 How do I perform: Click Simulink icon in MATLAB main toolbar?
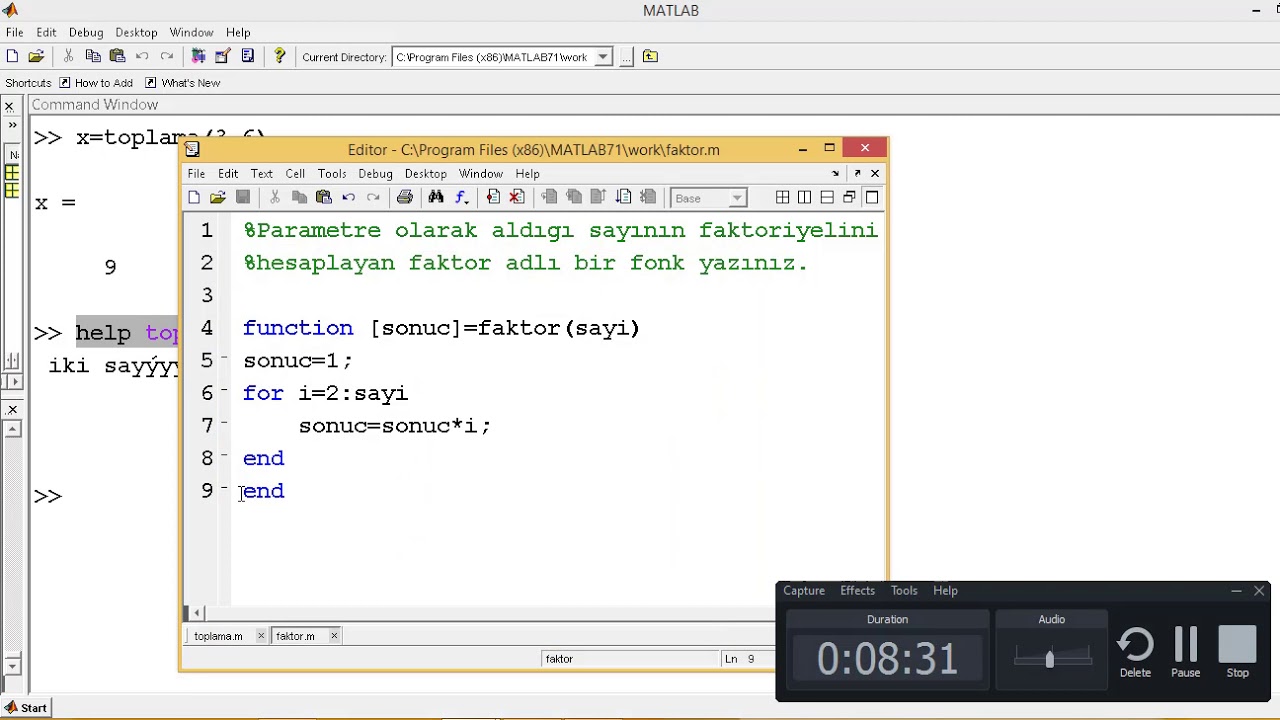coord(198,57)
